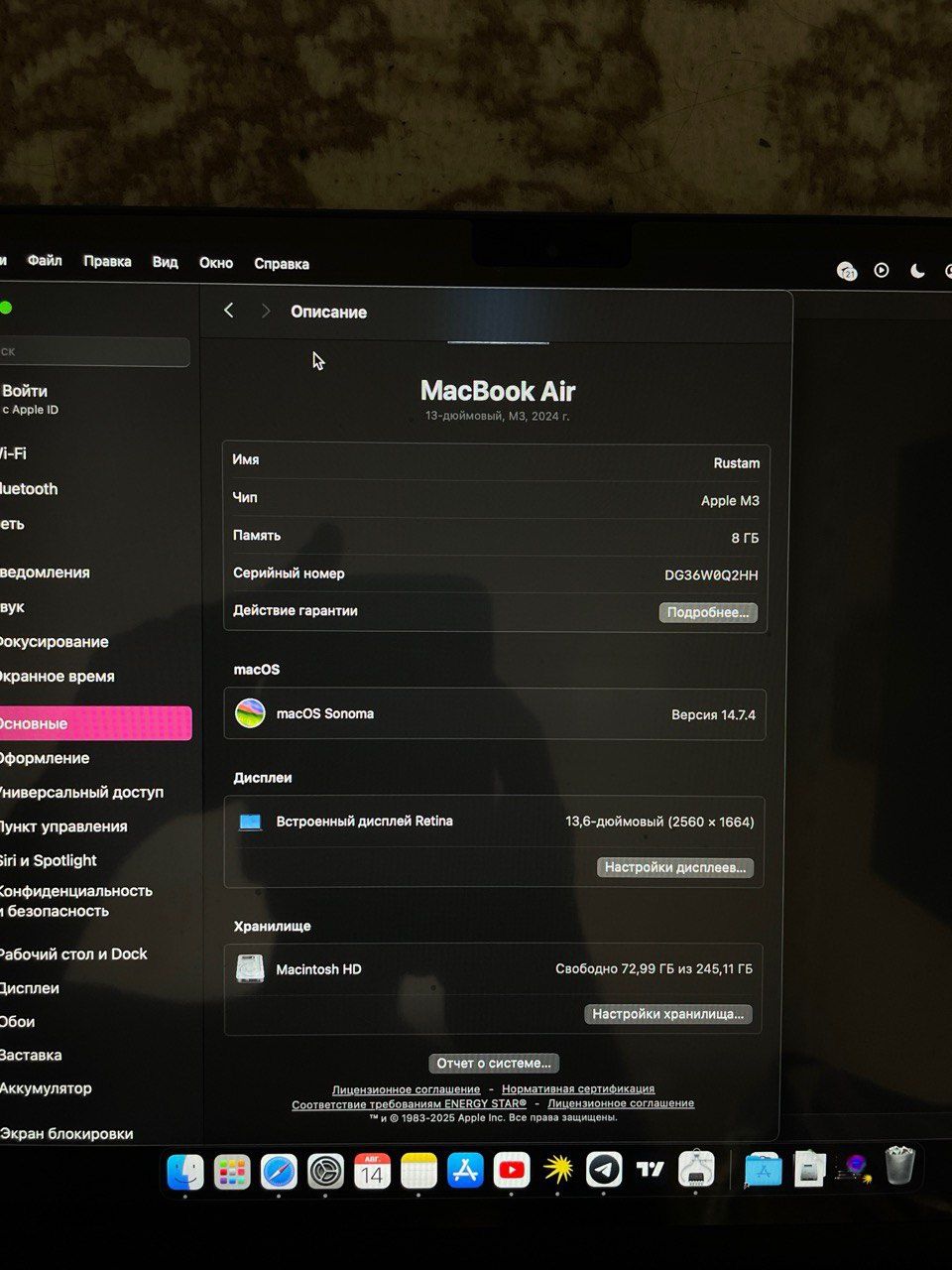Select the highlighted Основные item
The height and width of the screenshot is (1270, 952).
tap(95, 723)
